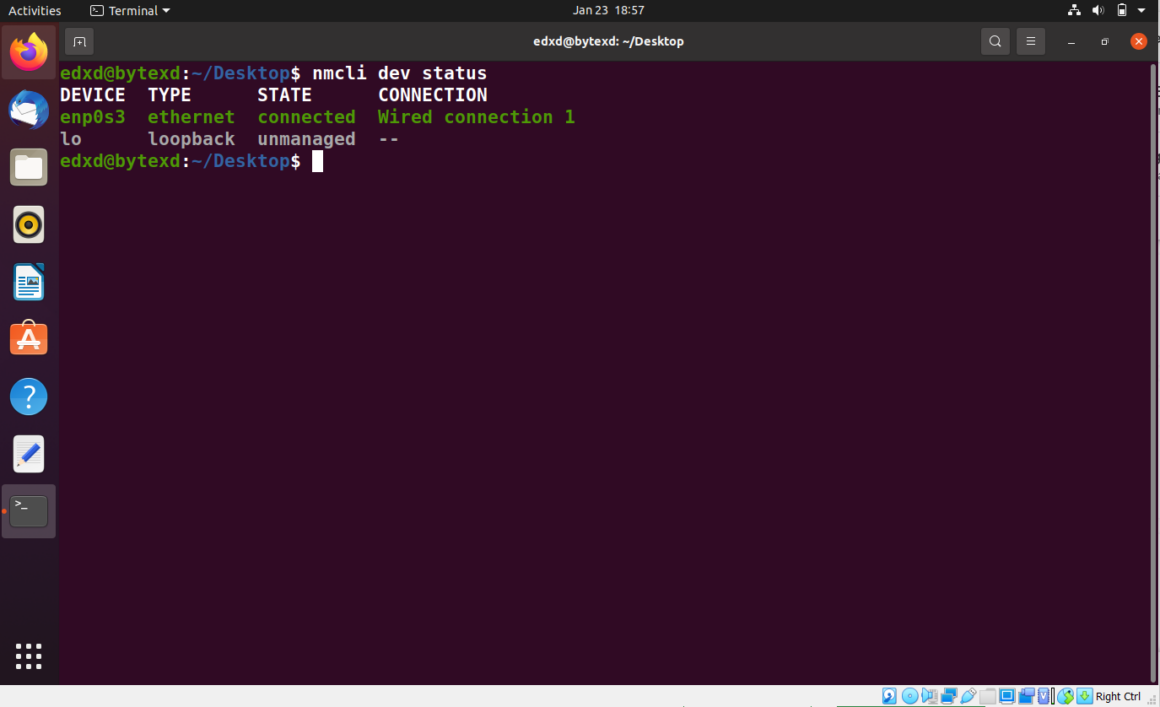Click the new tab button in terminal titlebar
Viewport: 1160px width, 707px height.
tap(79, 41)
